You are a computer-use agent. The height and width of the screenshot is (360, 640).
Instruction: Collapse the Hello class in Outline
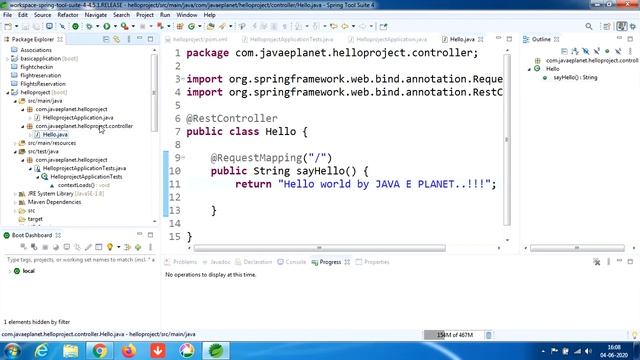point(529,69)
